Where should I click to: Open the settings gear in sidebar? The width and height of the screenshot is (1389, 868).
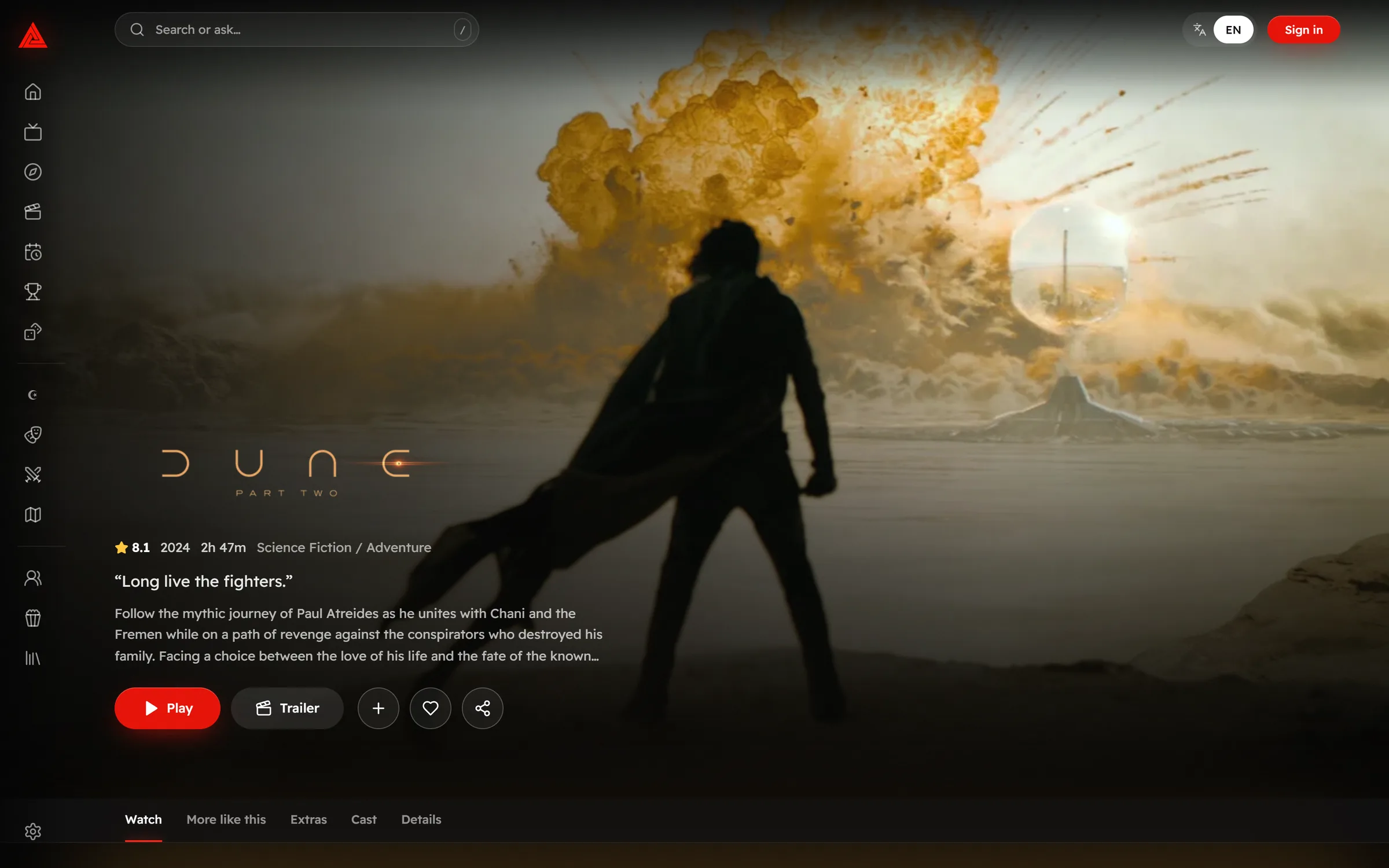pyautogui.click(x=33, y=832)
